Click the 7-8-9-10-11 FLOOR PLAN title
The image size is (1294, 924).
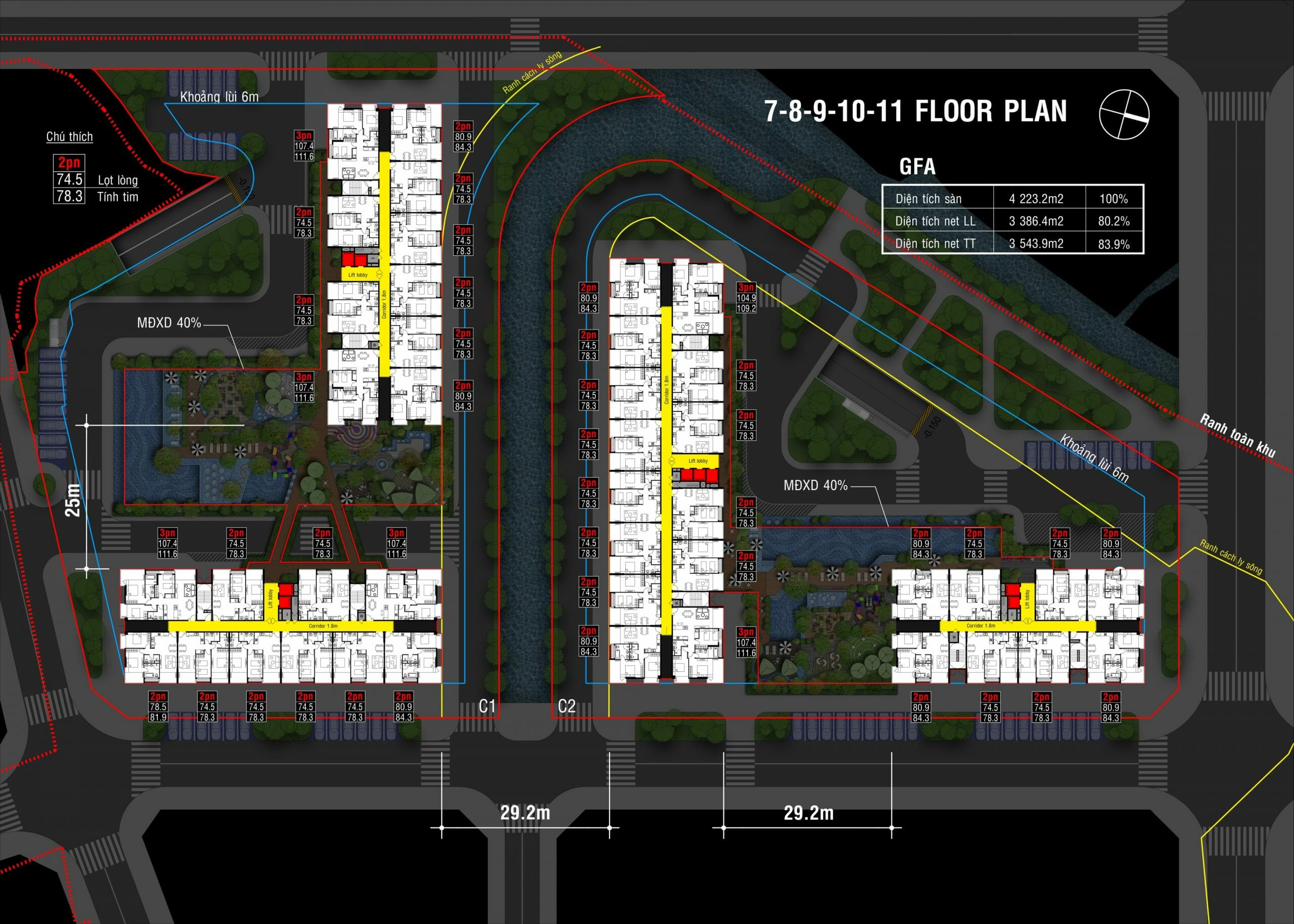tap(915, 112)
